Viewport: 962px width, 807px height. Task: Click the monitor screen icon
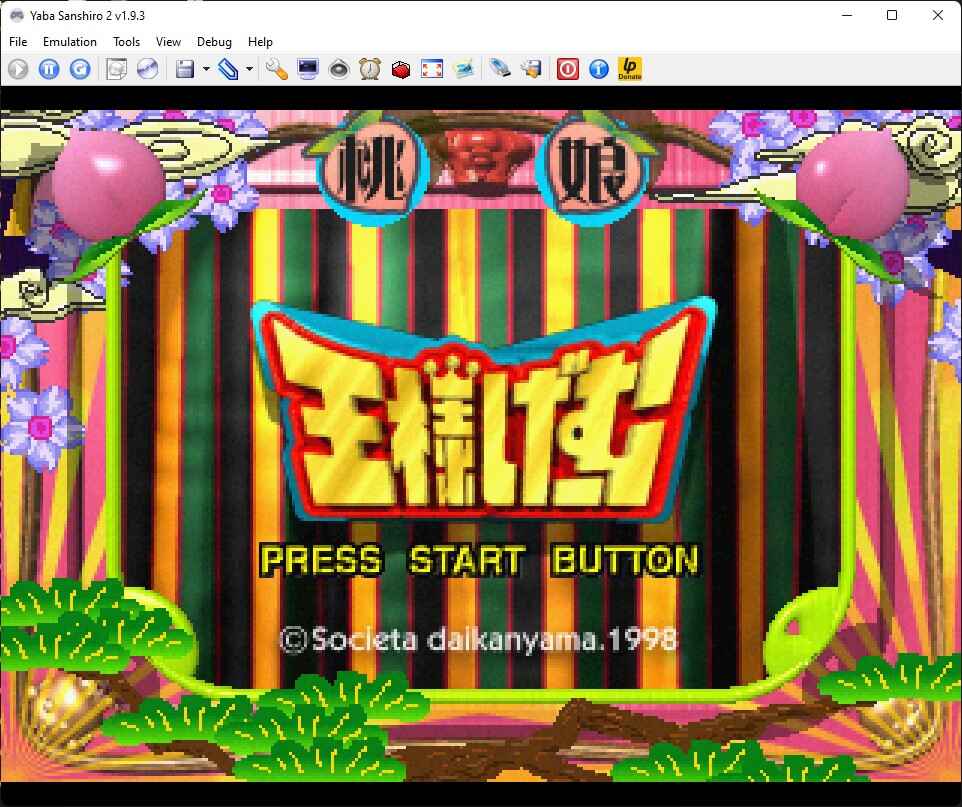[308, 69]
